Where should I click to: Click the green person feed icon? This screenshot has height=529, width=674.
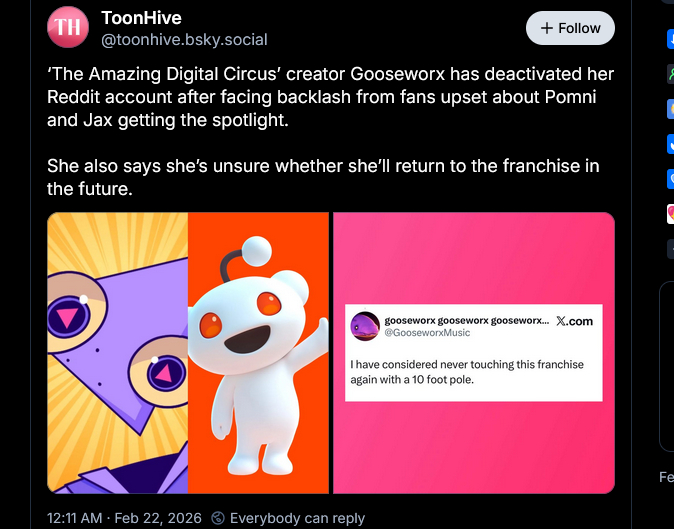pyautogui.click(x=670, y=74)
